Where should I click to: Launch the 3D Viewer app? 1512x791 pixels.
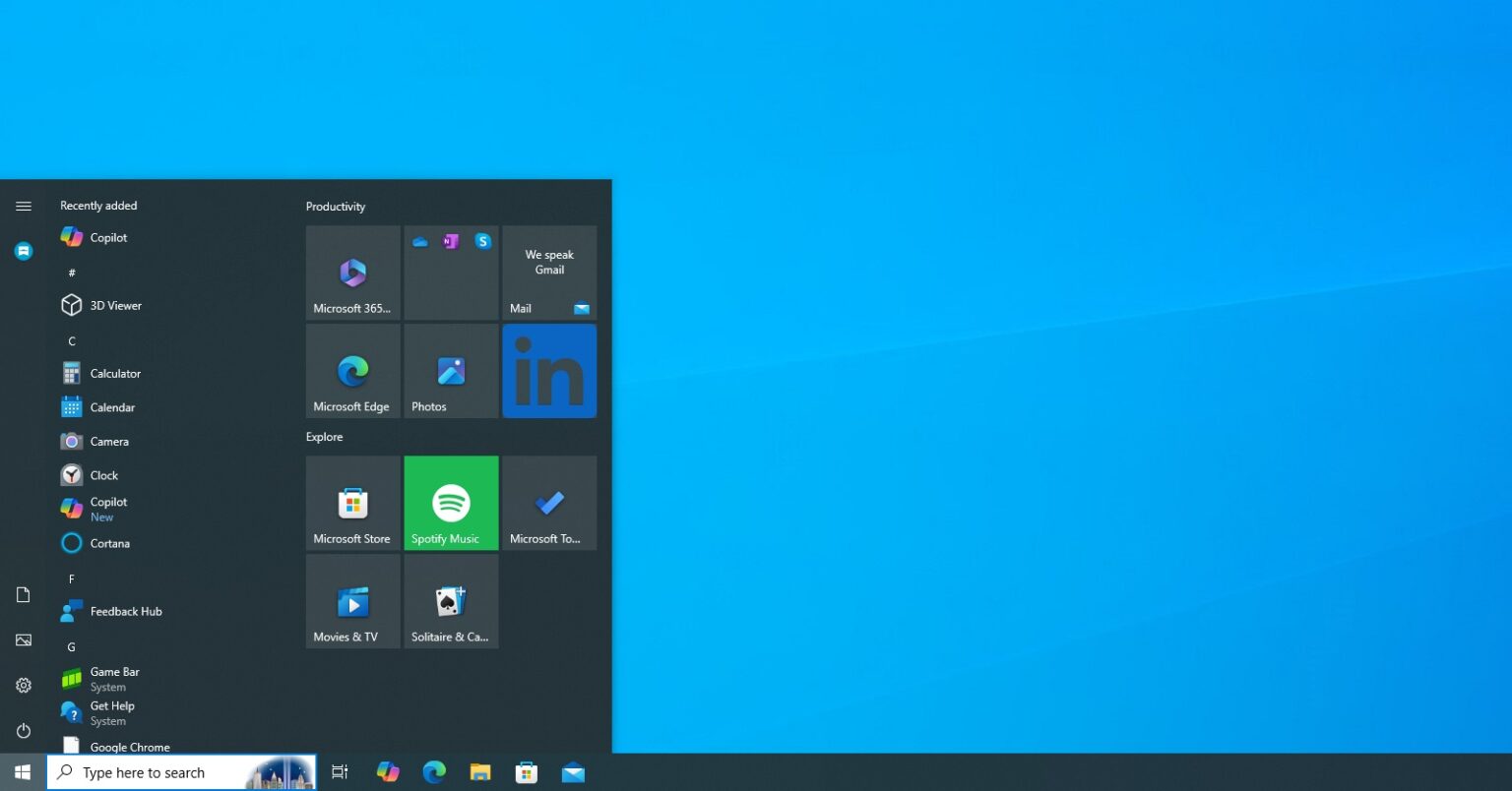tap(114, 305)
